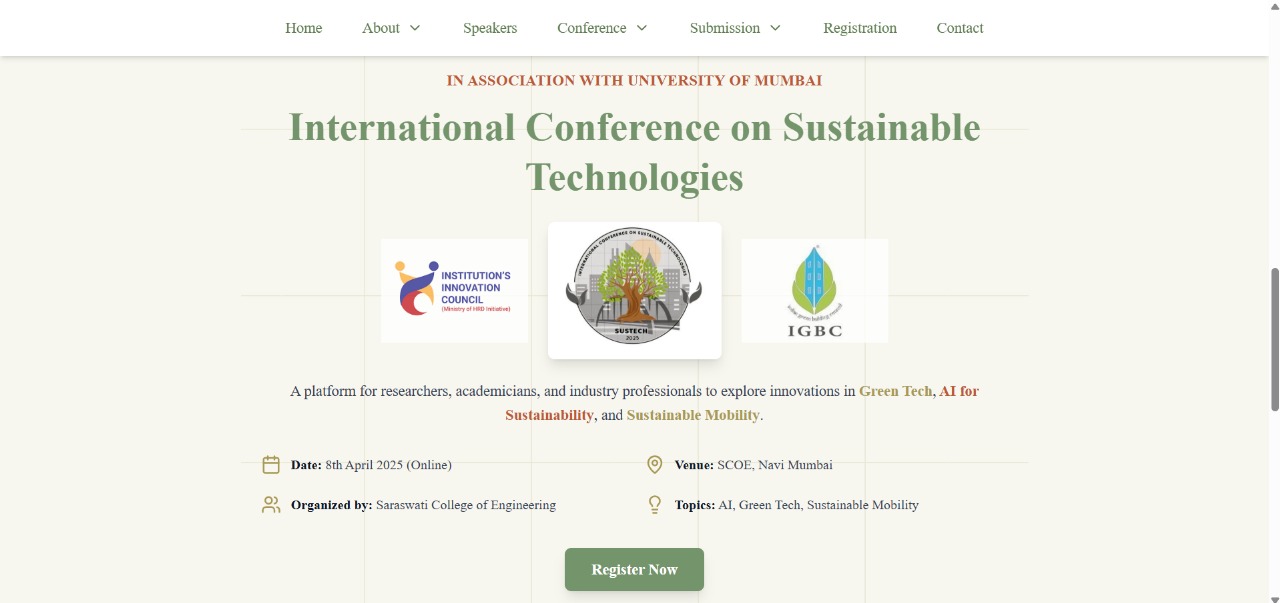
Task: Click 'In Association with University of Mumbai' text
Action: point(634,80)
